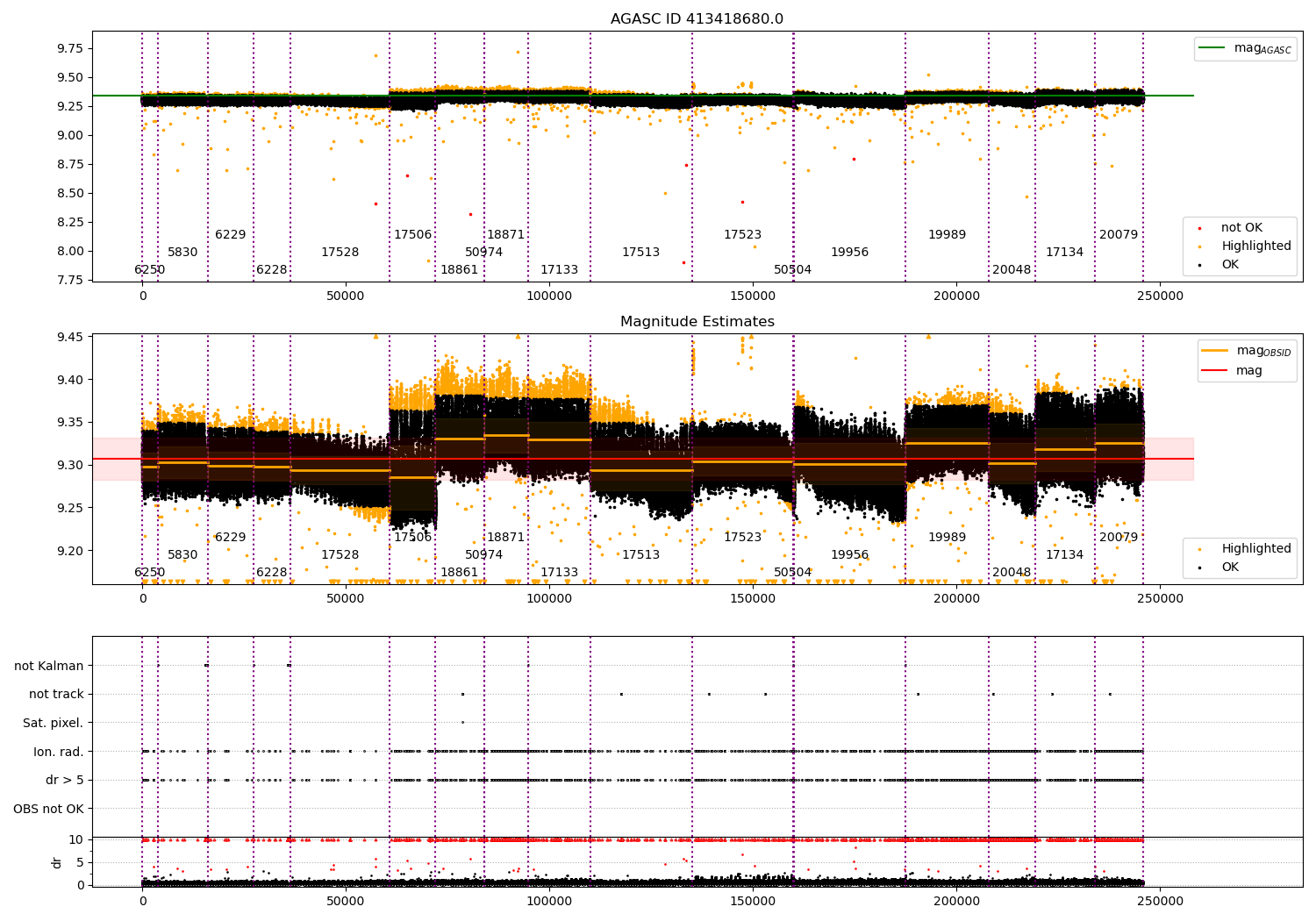The height and width of the screenshot is (921, 1316).
Task: Click obsid label 17133 in Magnitude Estimates plot
Action: tap(559, 572)
